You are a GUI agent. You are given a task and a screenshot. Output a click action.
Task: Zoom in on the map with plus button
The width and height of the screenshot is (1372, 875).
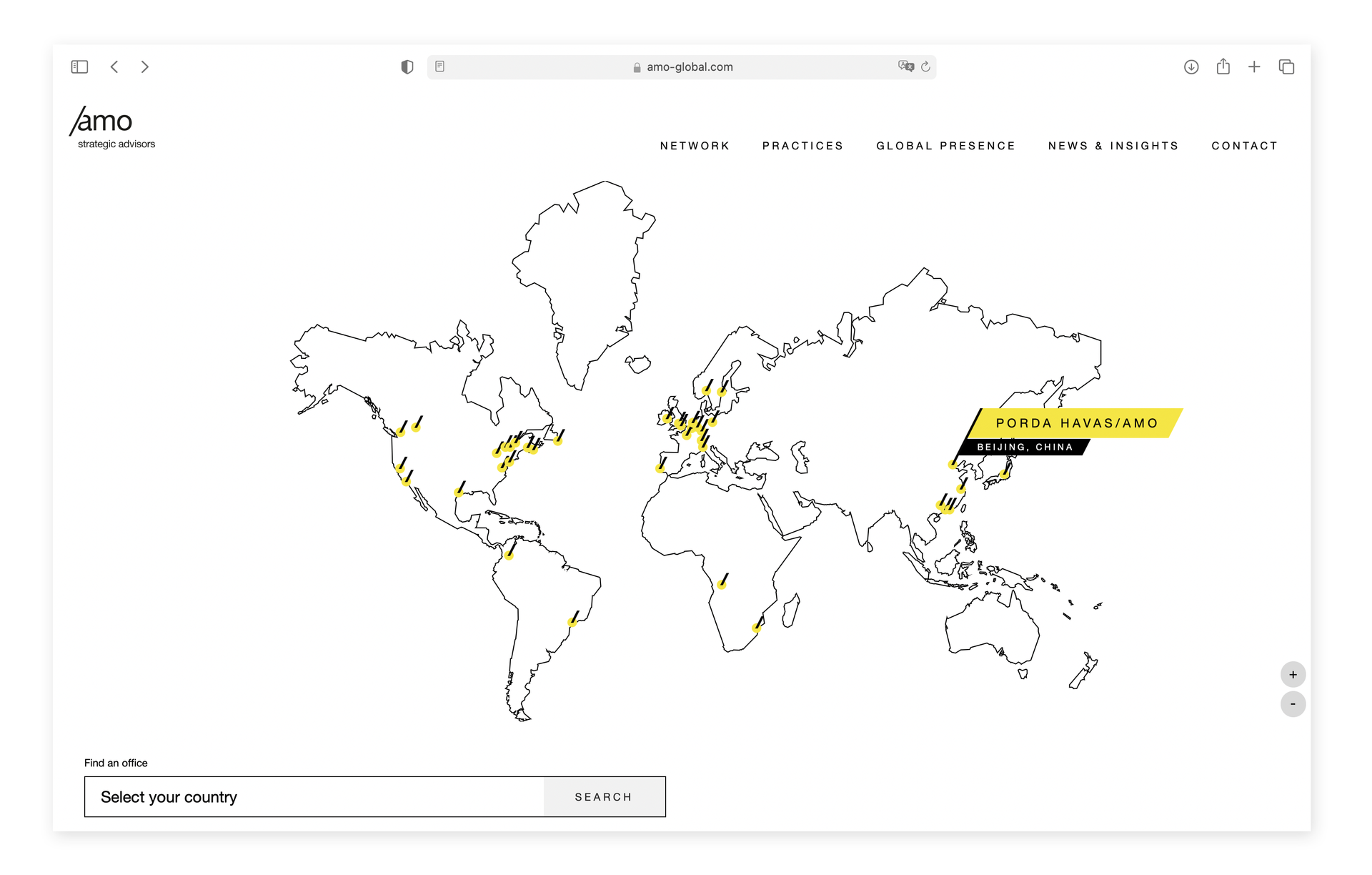(x=1293, y=675)
